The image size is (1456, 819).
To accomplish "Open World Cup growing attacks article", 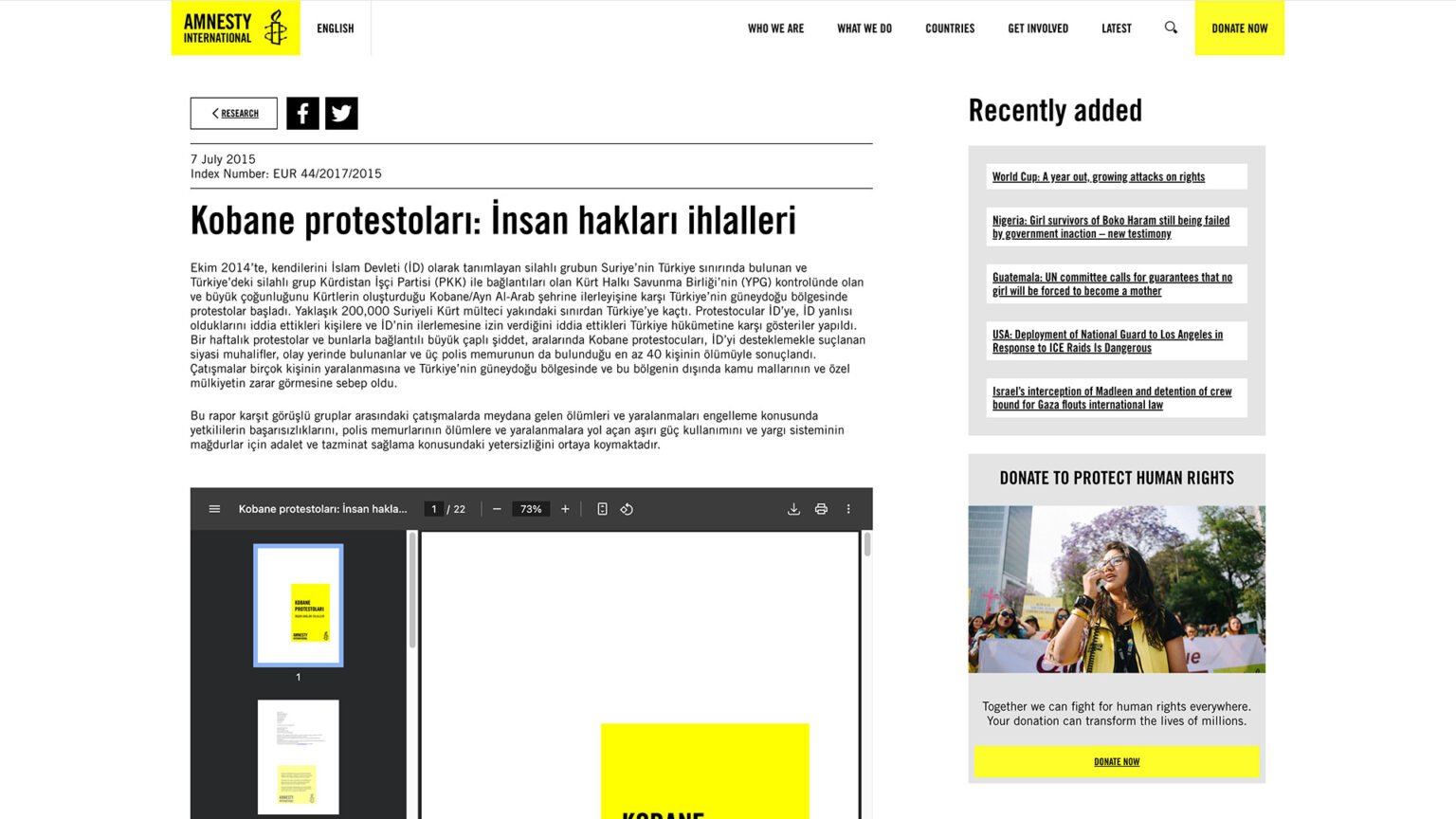I will coord(1099,177).
